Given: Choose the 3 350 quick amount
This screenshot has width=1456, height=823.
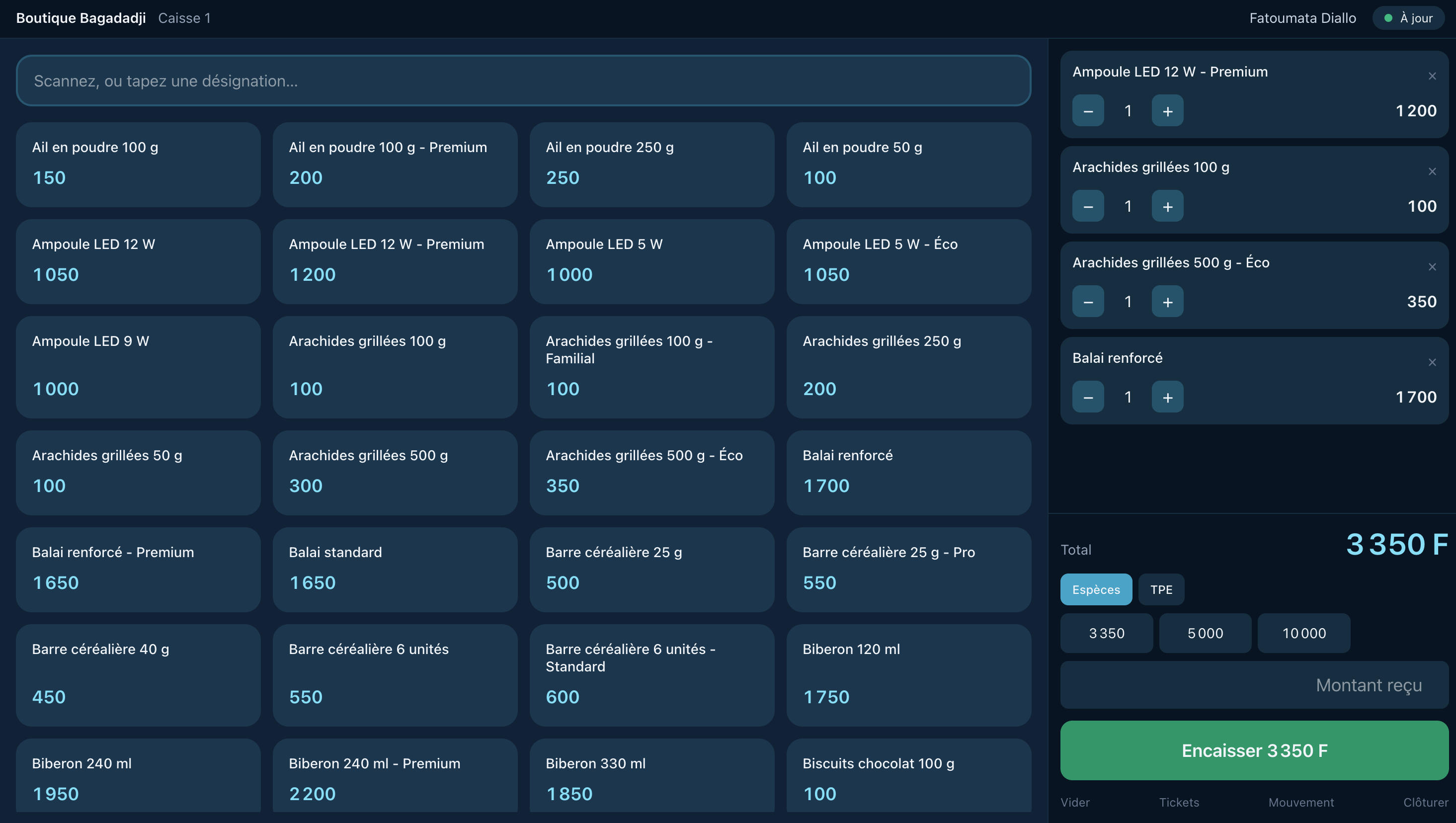Looking at the screenshot, I should coord(1106,633).
